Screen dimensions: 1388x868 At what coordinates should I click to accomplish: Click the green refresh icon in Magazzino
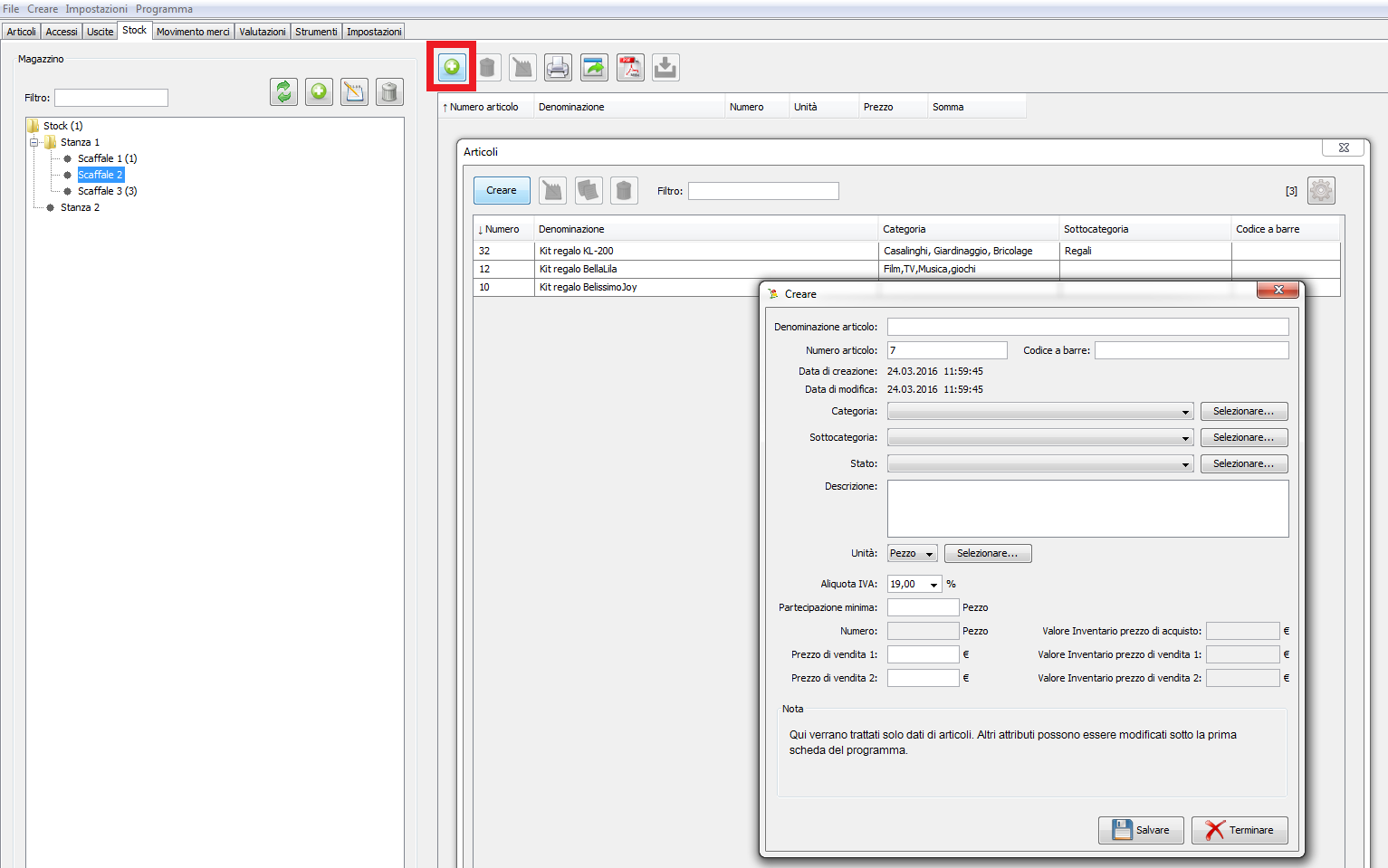point(283,91)
